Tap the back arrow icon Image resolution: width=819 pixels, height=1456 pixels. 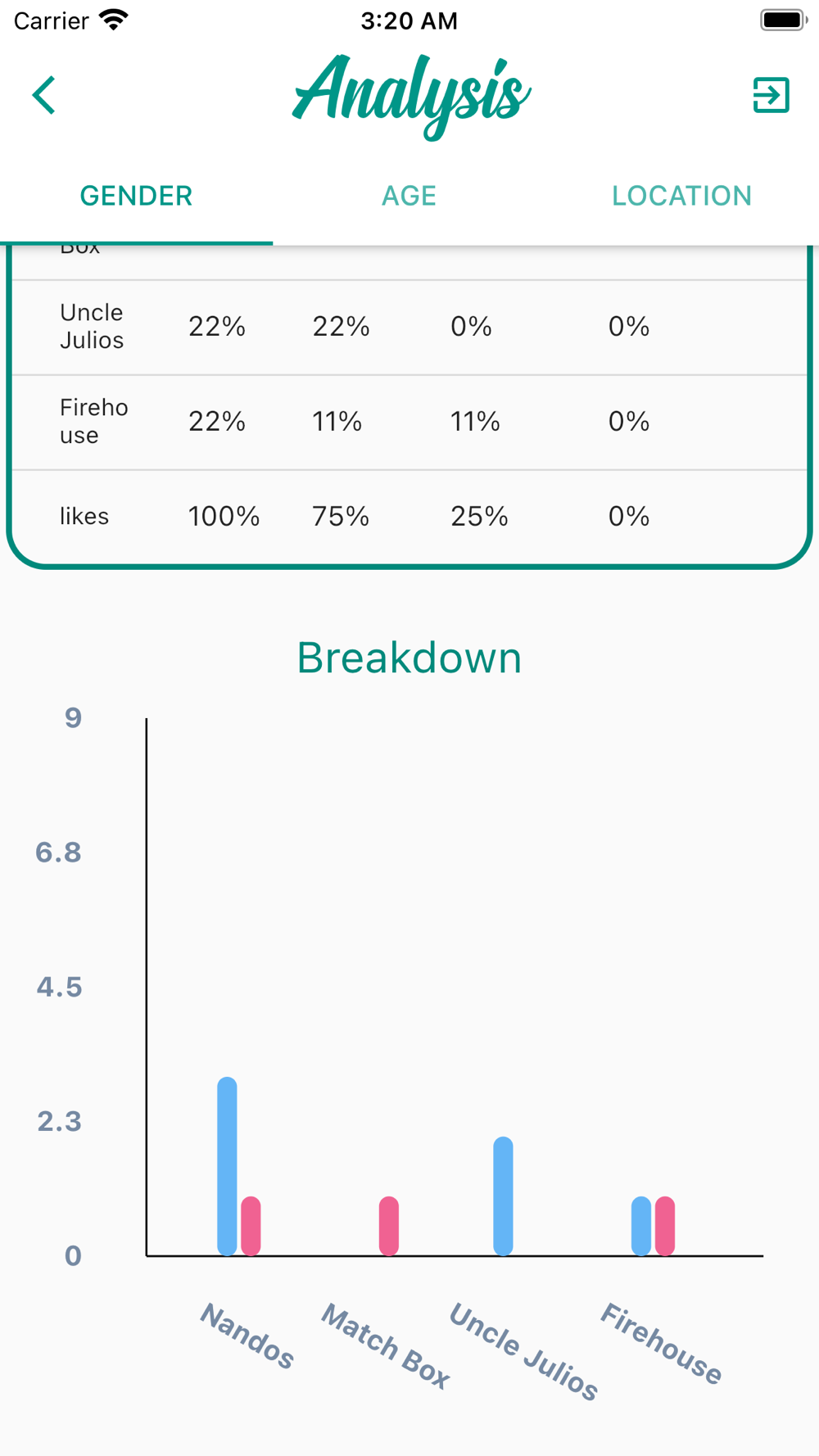44,95
